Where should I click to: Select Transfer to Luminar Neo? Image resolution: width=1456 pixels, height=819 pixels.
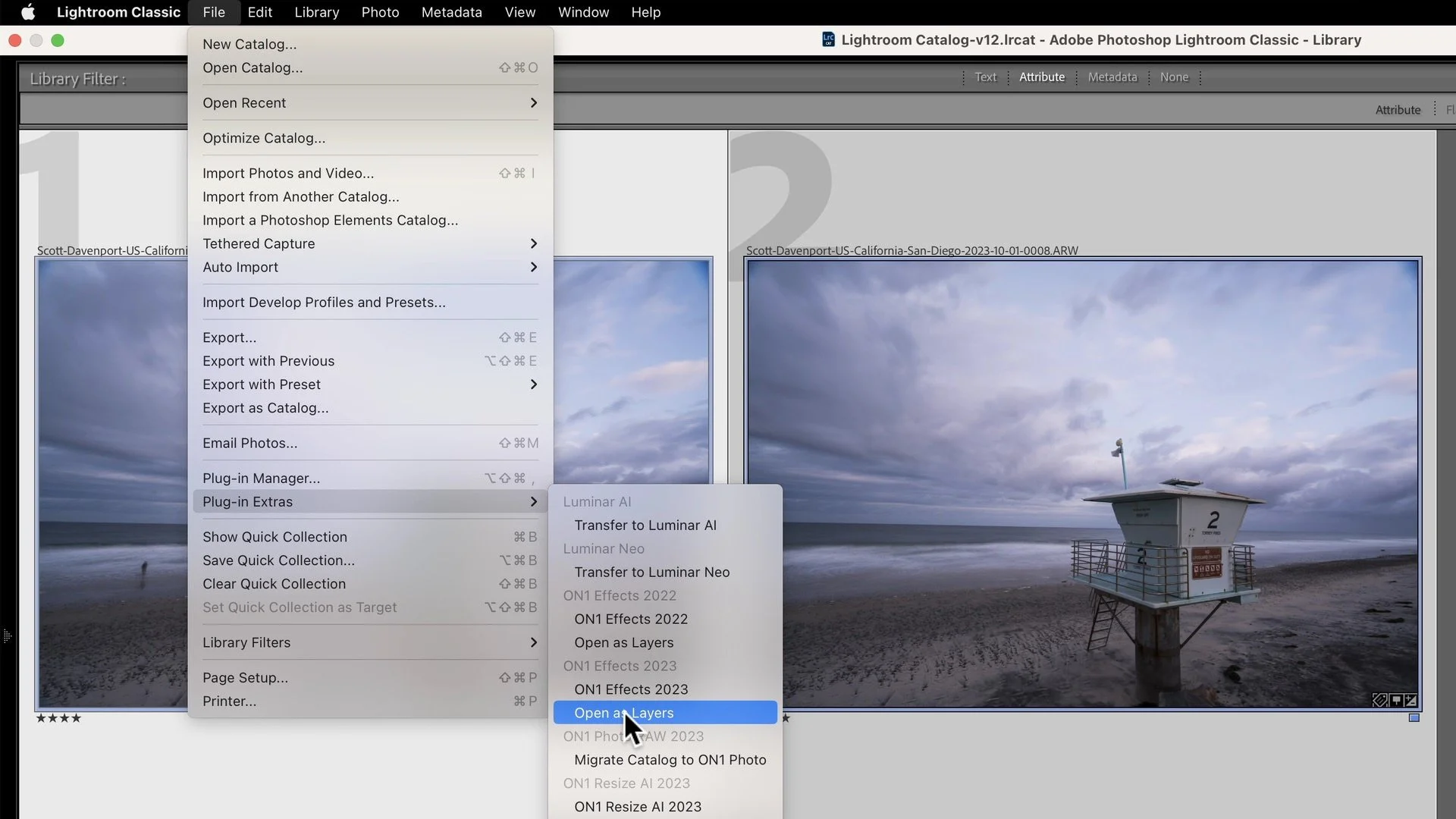[651, 572]
